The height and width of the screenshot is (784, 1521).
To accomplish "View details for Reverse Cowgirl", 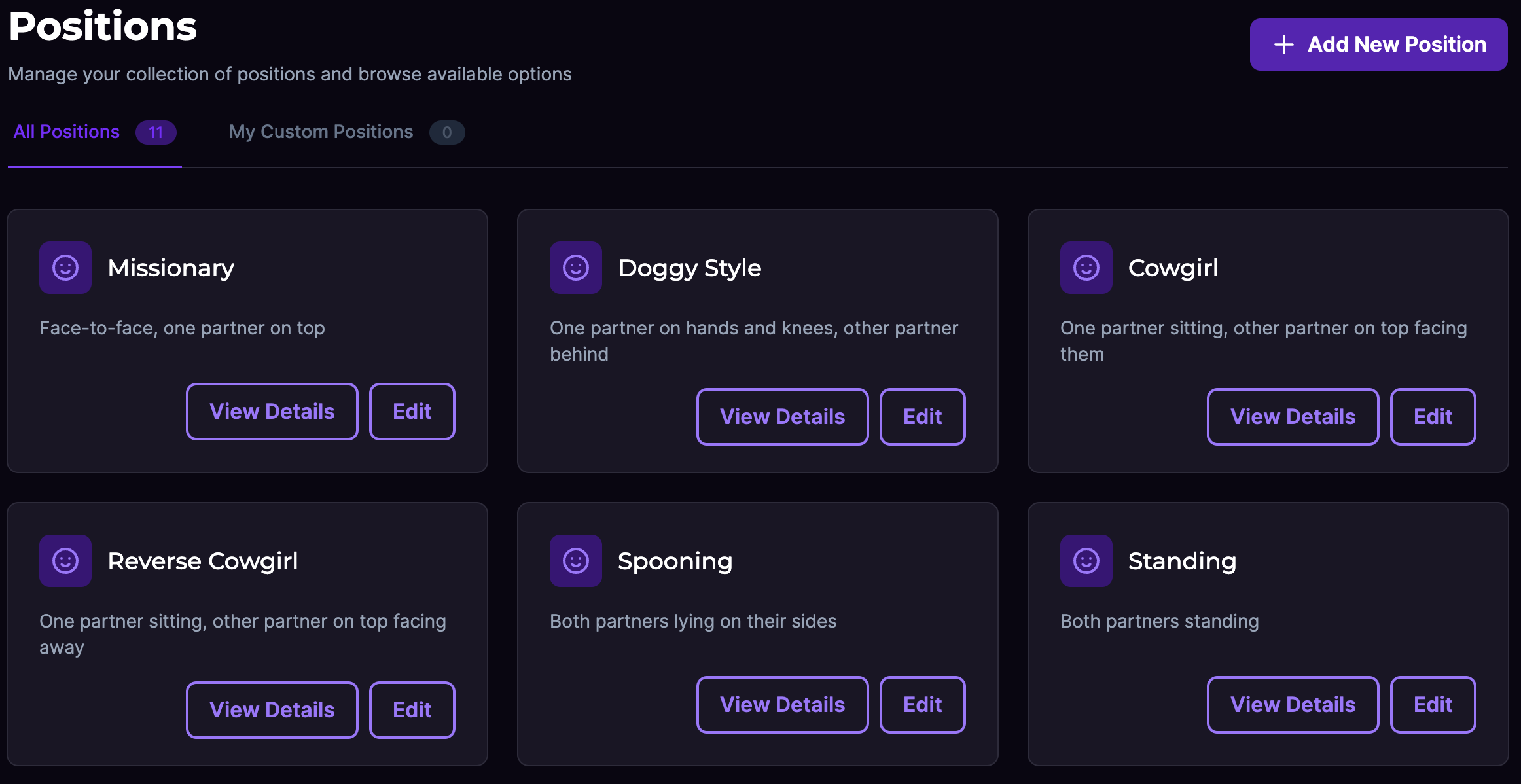I will [272, 710].
